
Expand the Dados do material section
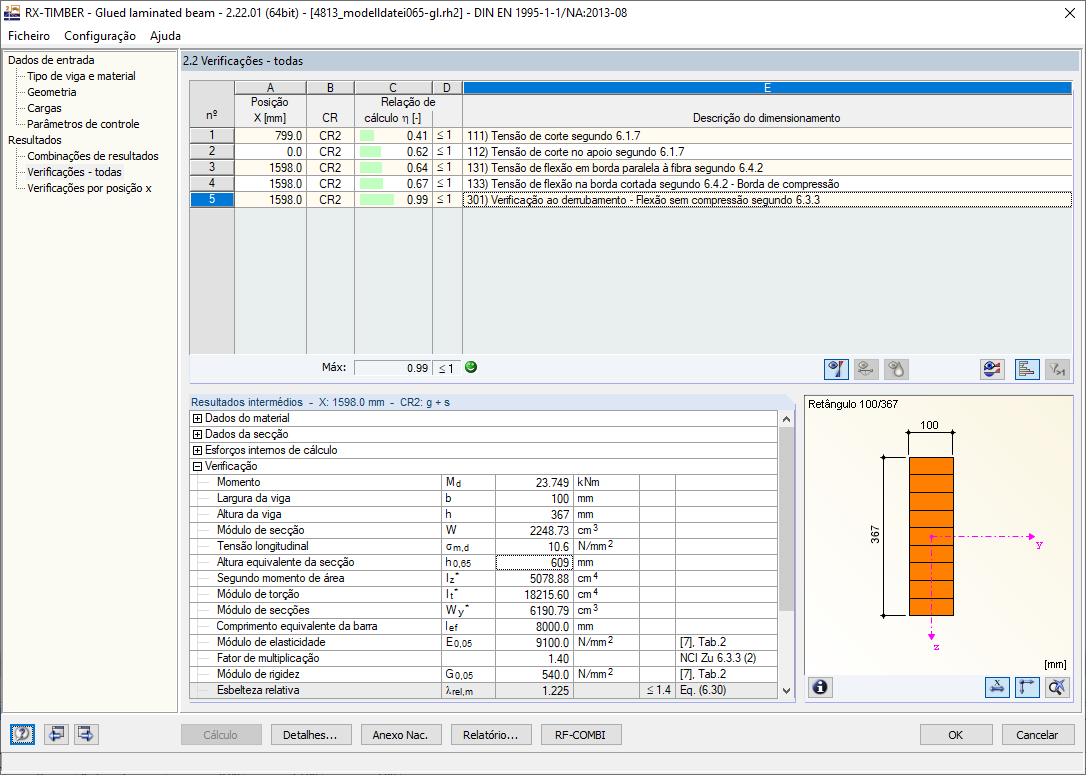(x=197, y=418)
